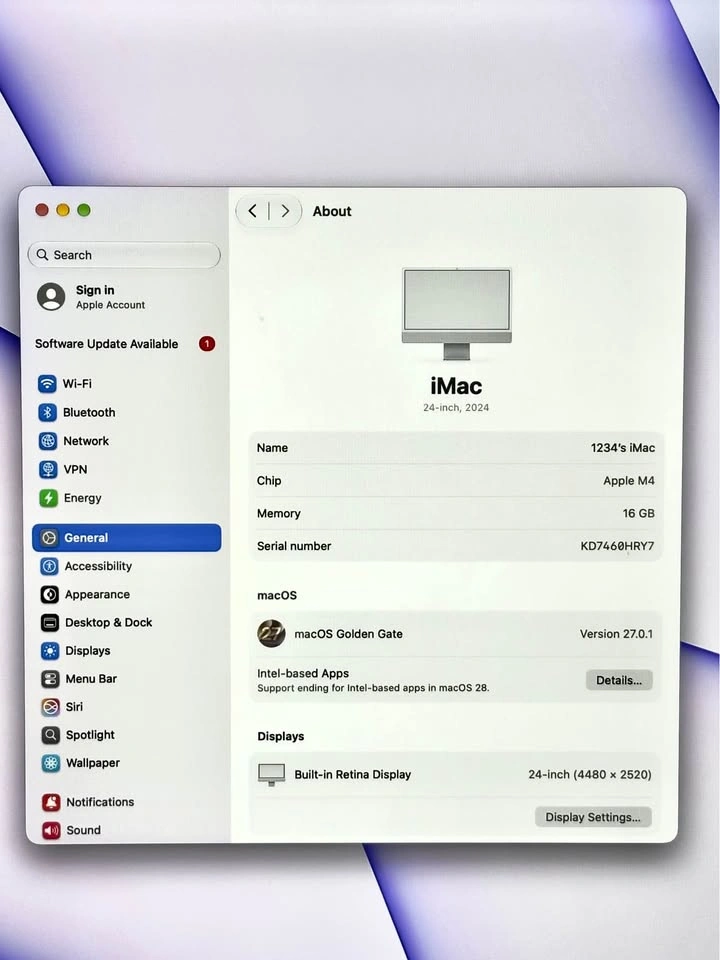The height and width of the screenshot is (960, 720).
Task: Click the 24-inch, 2024 model subtitle
Action: coord(456,408)
